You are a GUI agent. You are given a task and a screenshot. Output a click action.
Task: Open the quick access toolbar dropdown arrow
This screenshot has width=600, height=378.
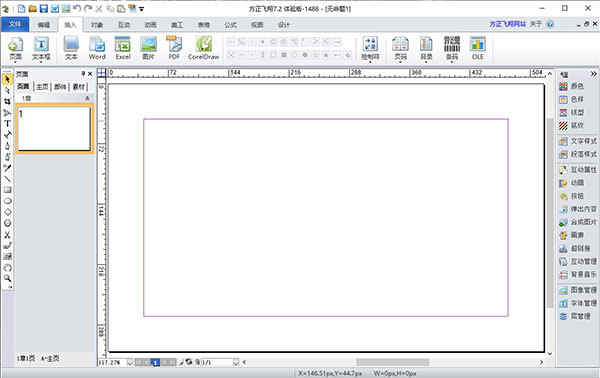[x=142, y=8]
